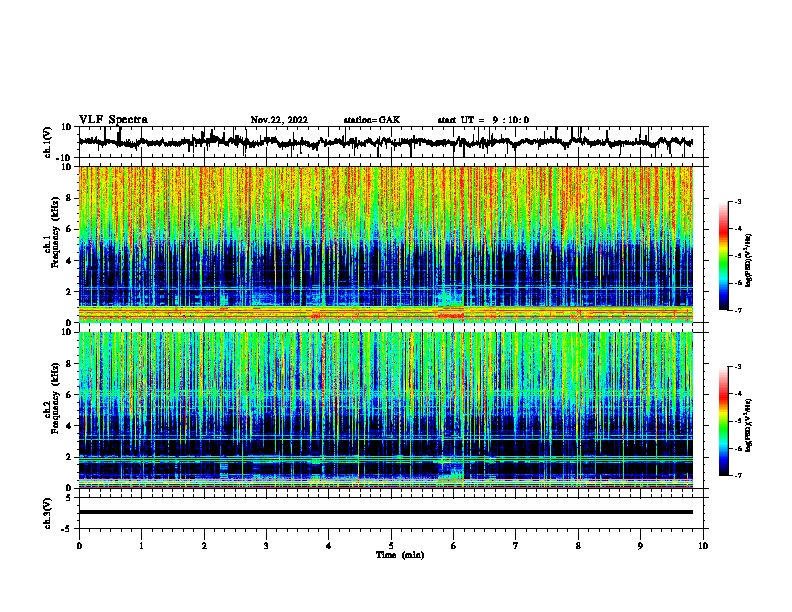The image size is (792, 612).
Task: Click the ch.2 "Frequency (kHz)" axis label
Action: click(x=55, y=398)
